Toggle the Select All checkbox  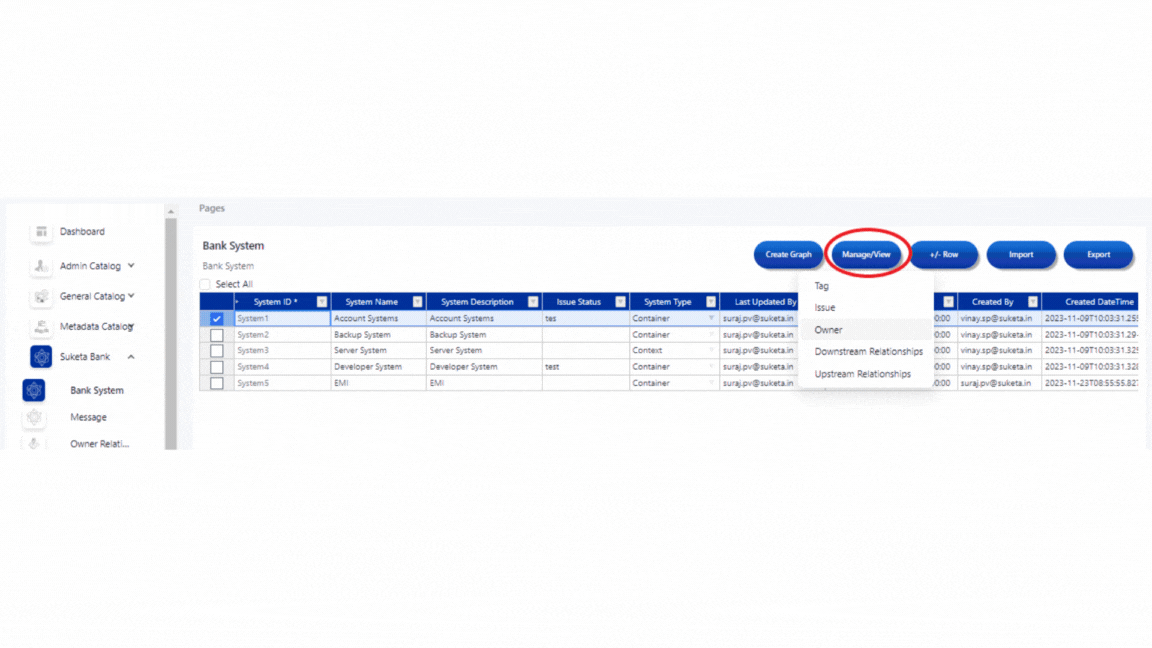[206, 284]
